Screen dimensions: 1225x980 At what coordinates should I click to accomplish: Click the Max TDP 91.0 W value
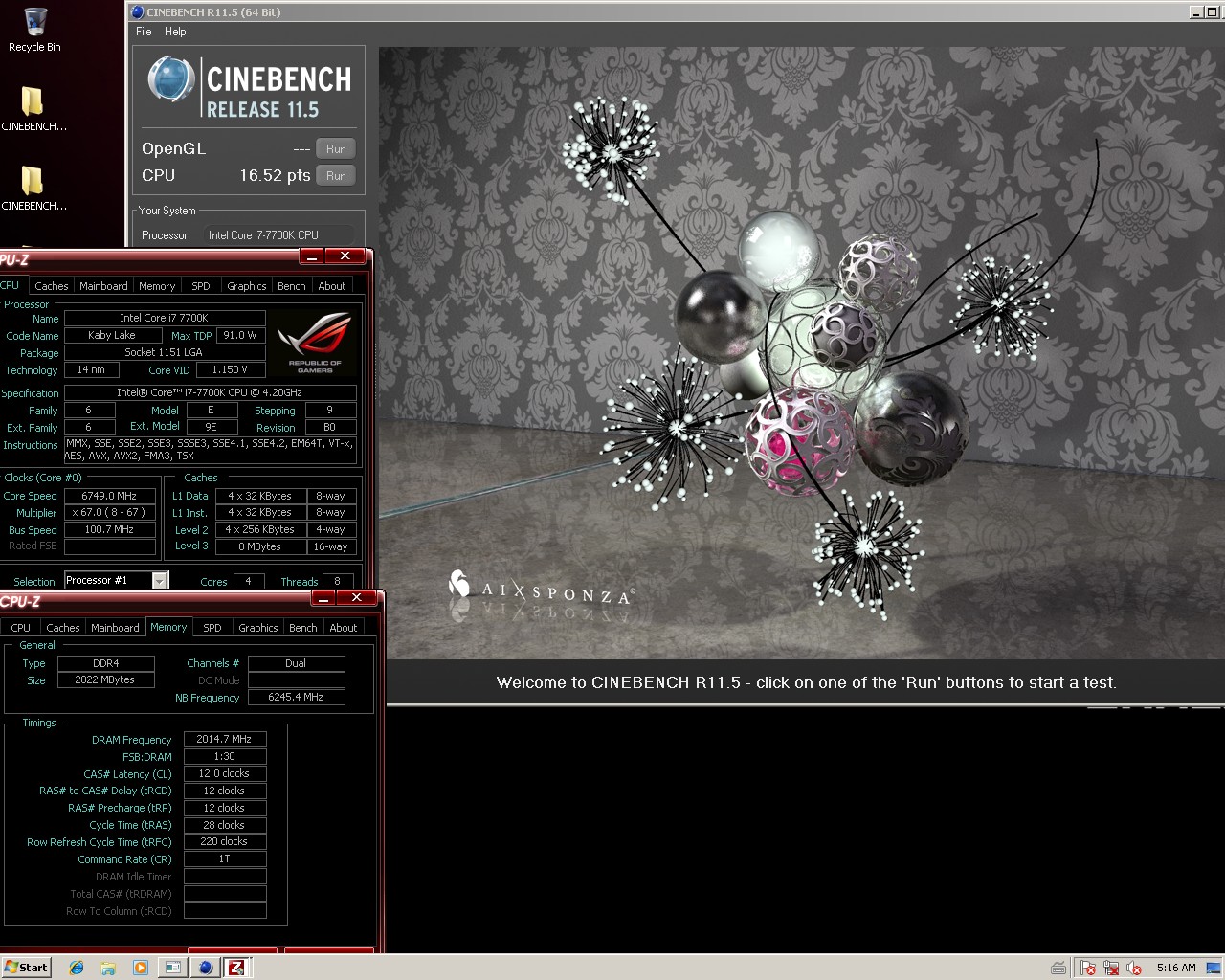240,336
